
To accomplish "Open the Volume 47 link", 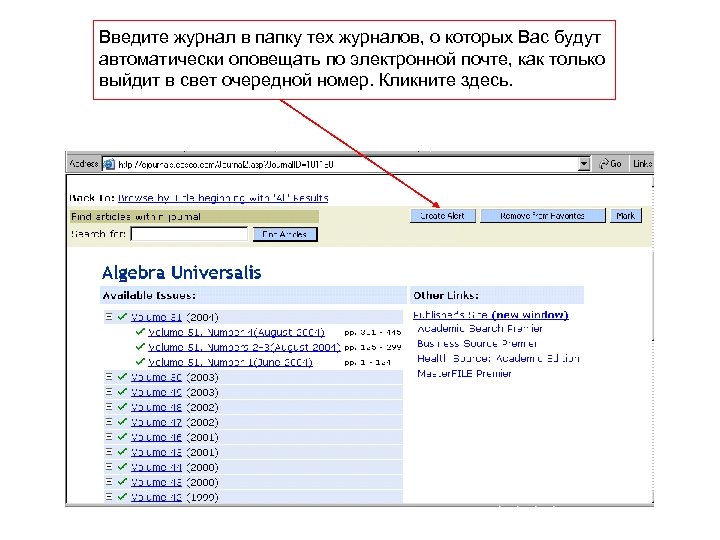I will (156, 422).
